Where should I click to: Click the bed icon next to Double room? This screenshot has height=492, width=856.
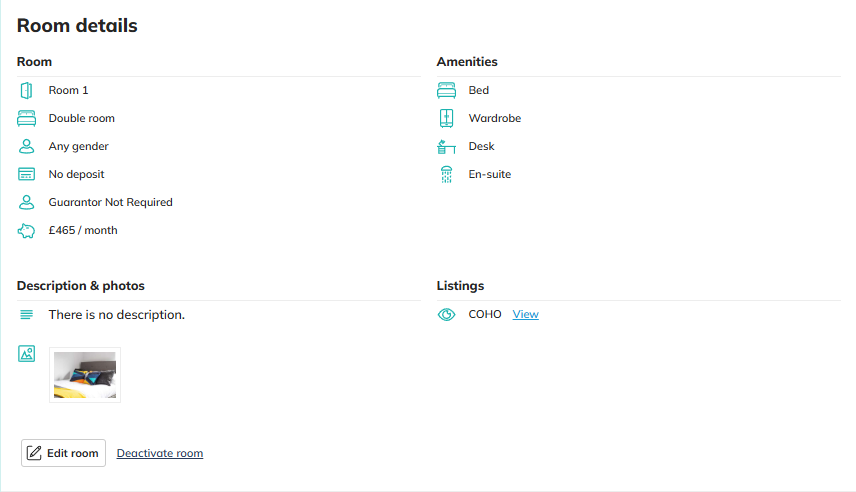pyautogui.click(x=26, y=118)
